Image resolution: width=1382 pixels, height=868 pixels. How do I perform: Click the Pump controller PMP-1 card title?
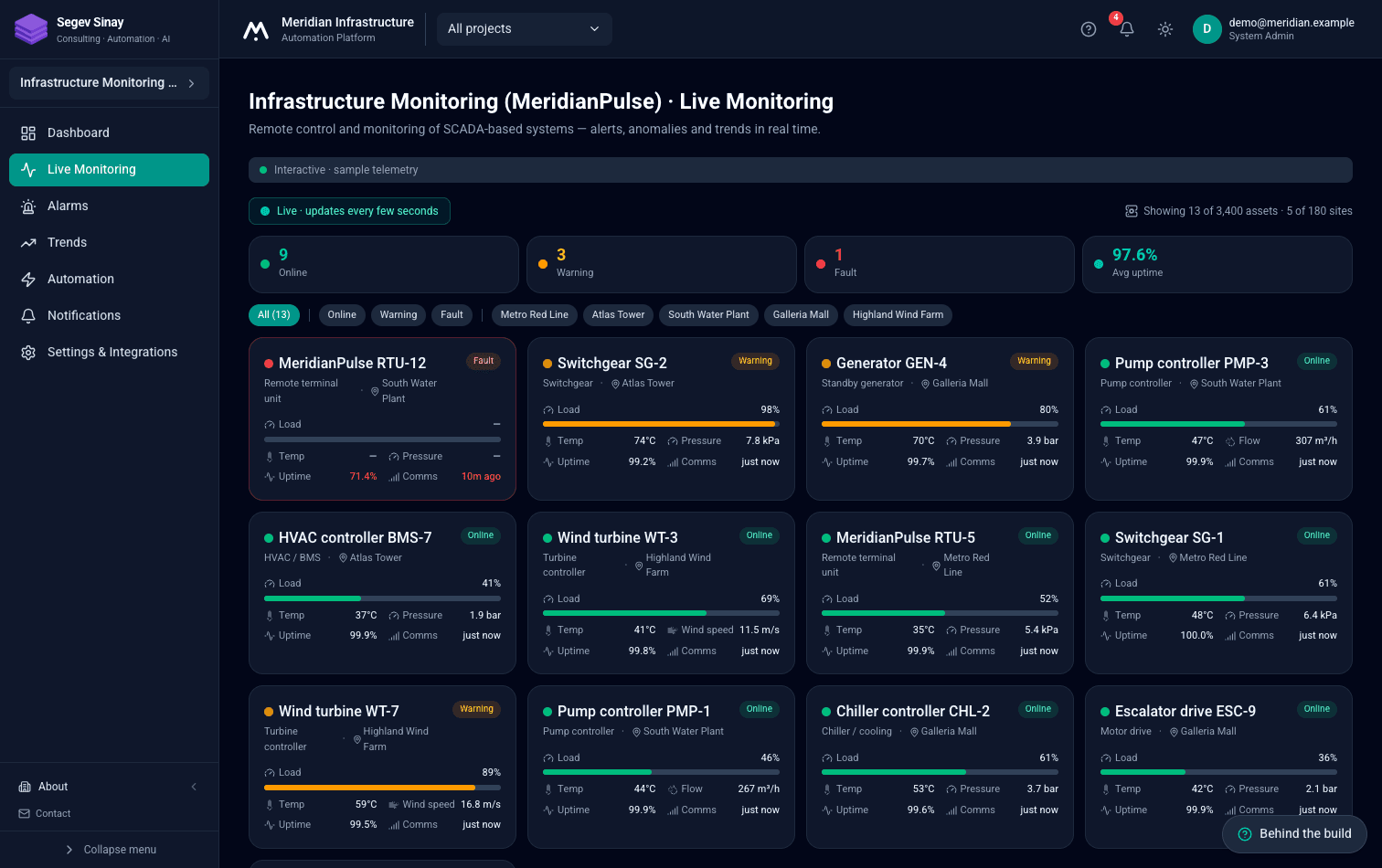(633, 712)
